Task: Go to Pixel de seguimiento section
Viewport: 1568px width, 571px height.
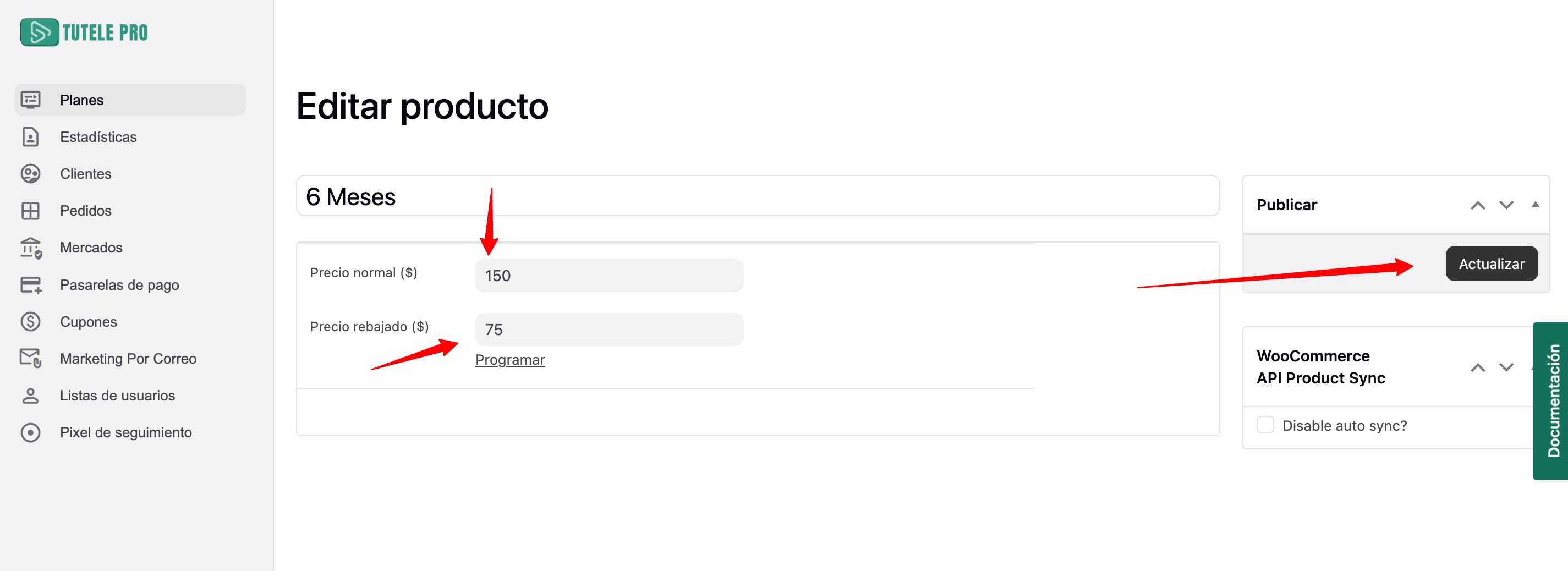Action: coord(125,432)
